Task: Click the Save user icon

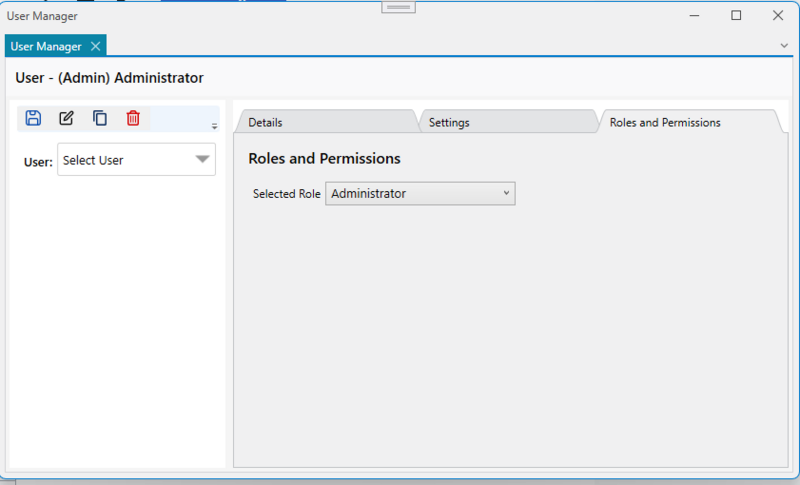Action: [33, 118]
